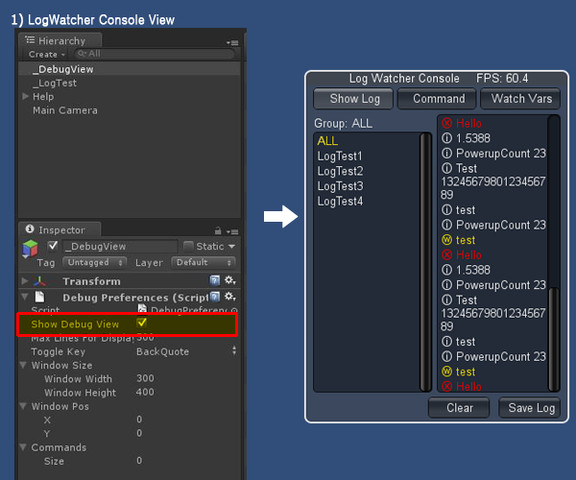
Task: Switch to the Watch Vars tab
Action: pos(521,99)
